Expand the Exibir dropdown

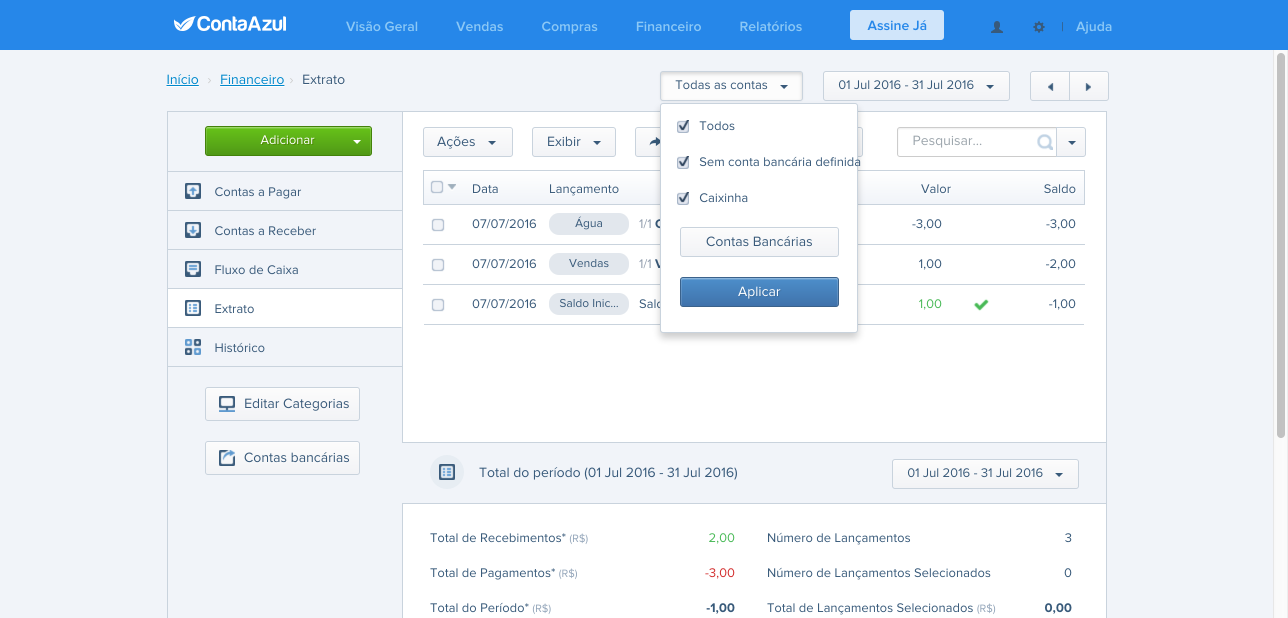pyautogui.click(x=573, y=142)
